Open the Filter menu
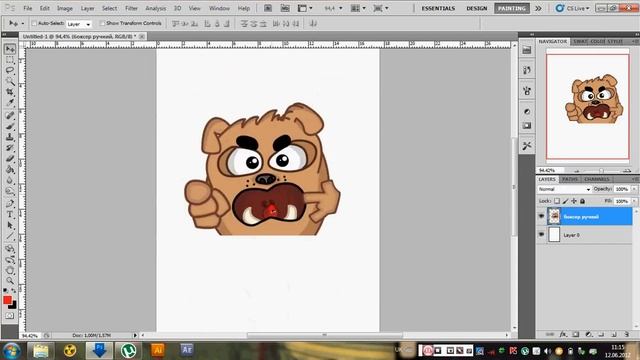This screenshot has width=640, height=360. 131,8
